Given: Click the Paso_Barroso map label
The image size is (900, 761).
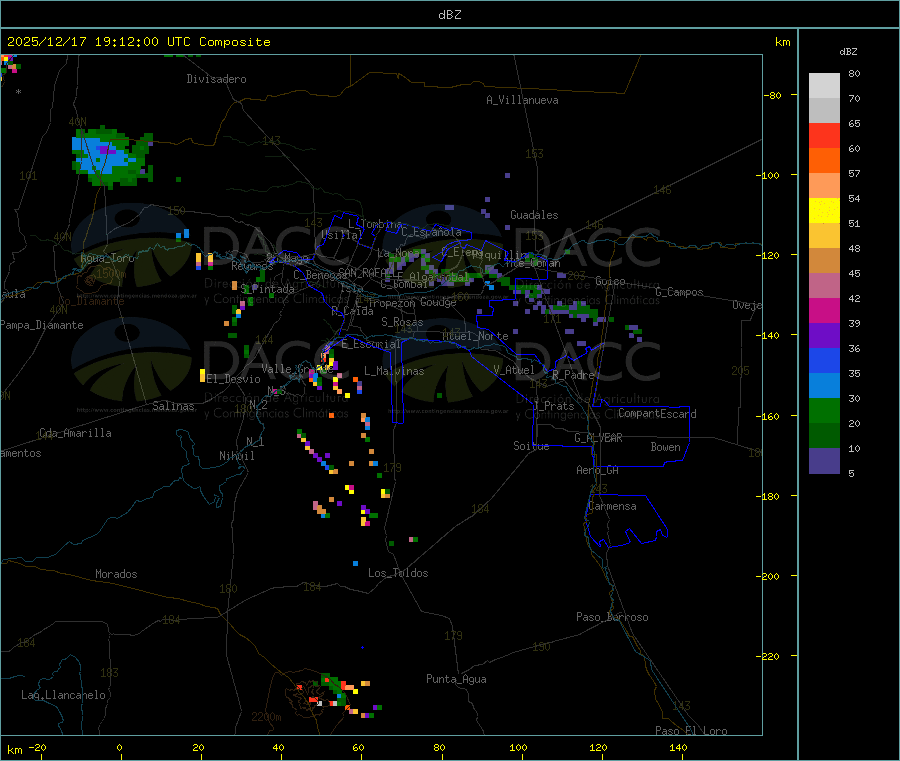Looking at the screenshot, I should 612,617.
